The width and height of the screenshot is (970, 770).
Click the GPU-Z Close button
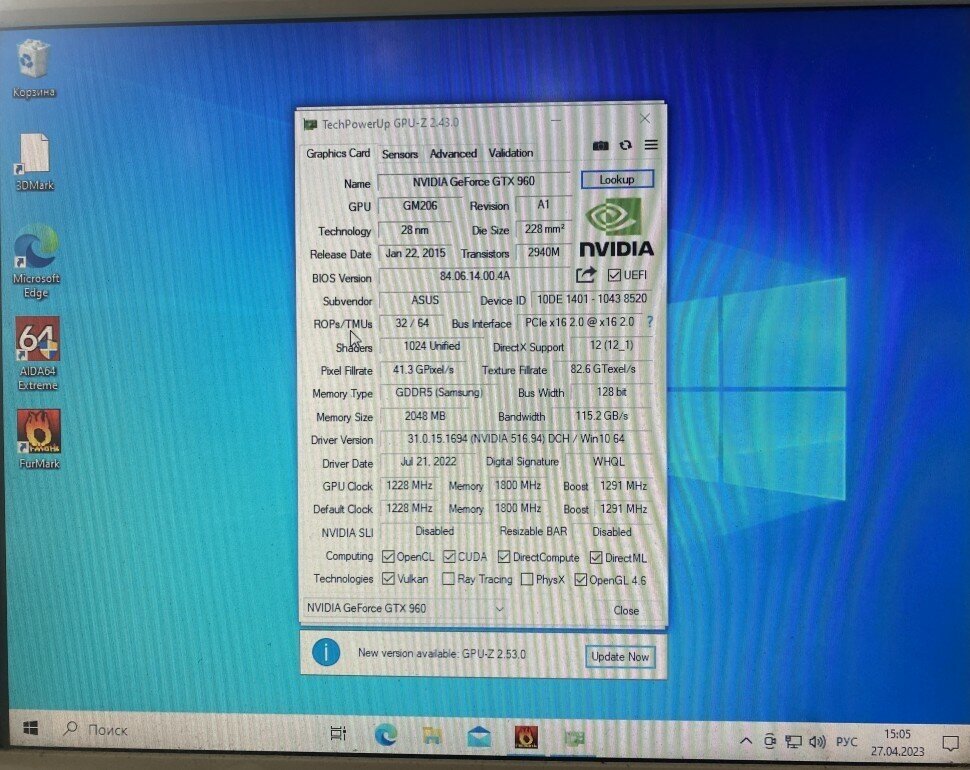[x=626, y=610]
